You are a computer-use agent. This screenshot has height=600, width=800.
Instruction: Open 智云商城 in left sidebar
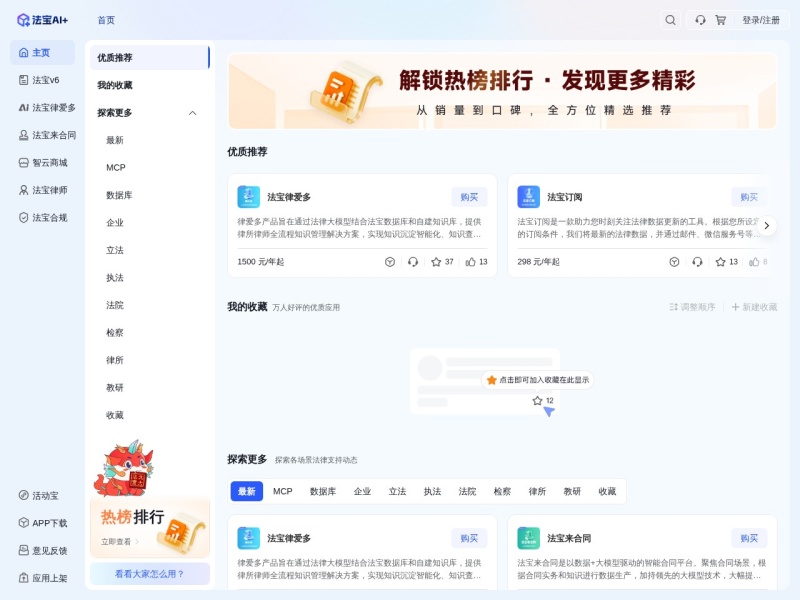[x=42, y=163]
